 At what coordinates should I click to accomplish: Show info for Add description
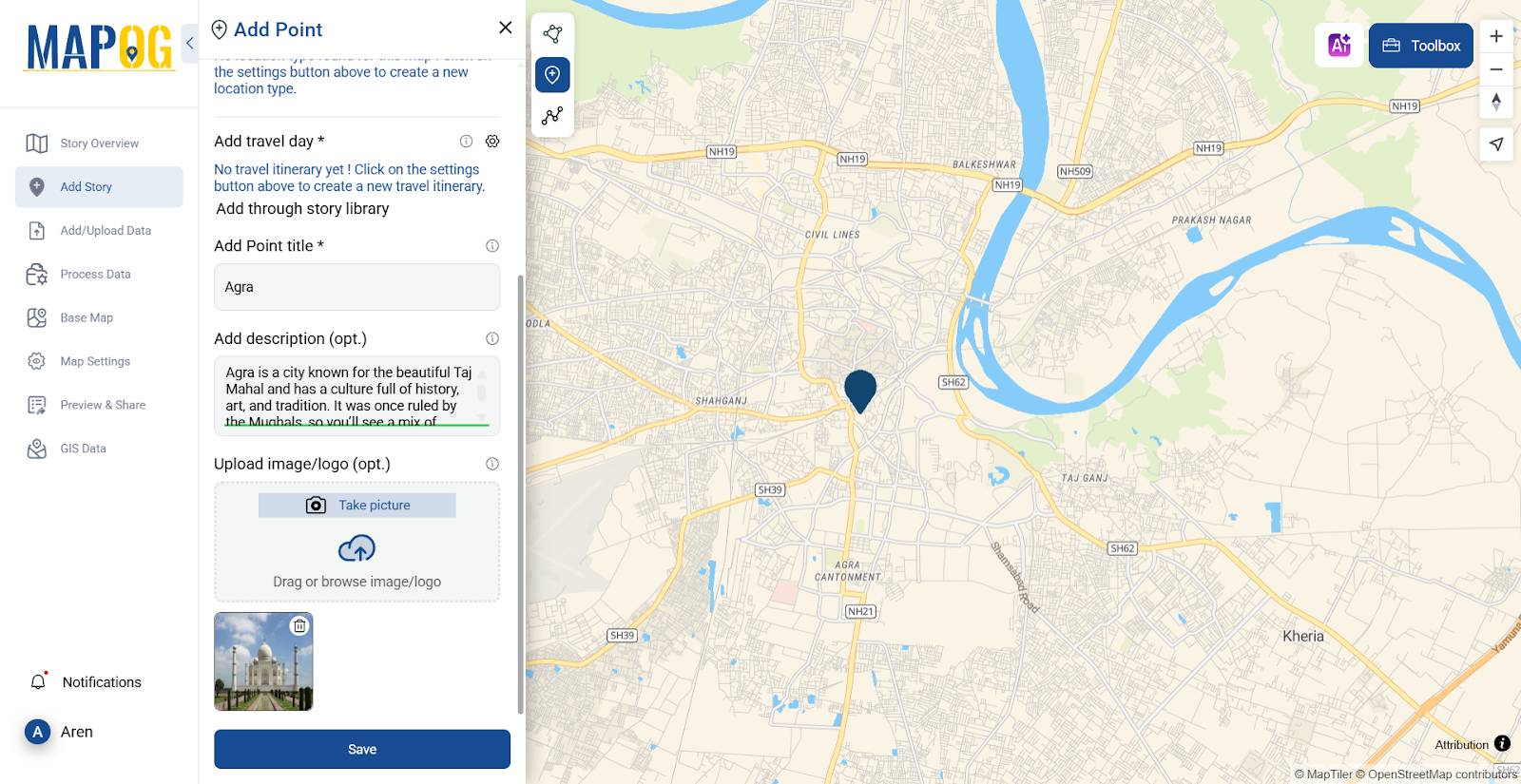click(492, 339)
